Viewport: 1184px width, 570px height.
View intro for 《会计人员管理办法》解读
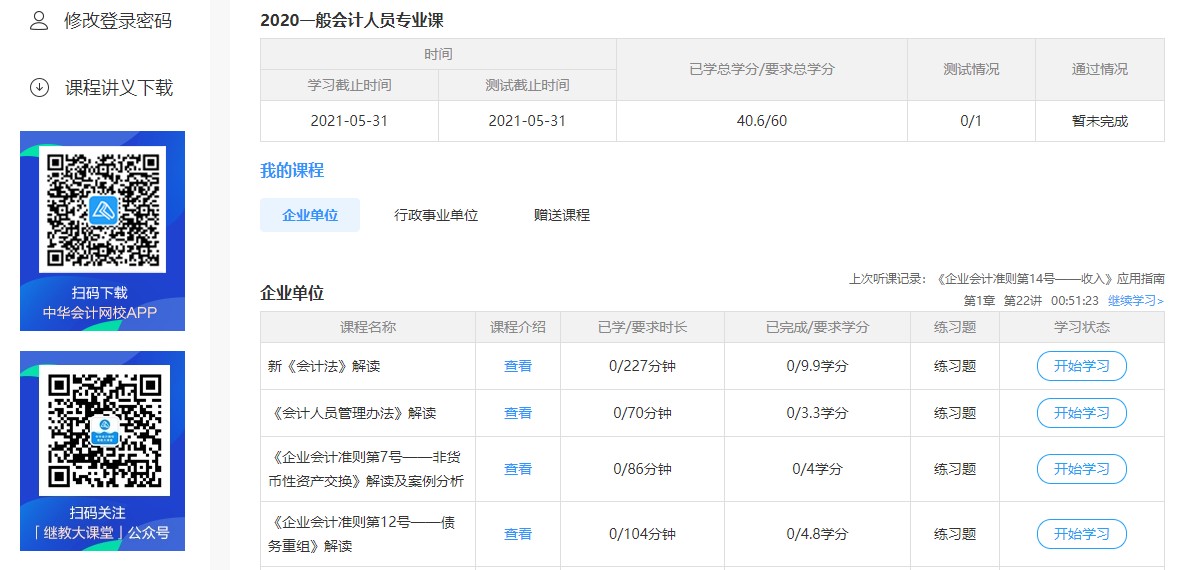pos(518,413)
